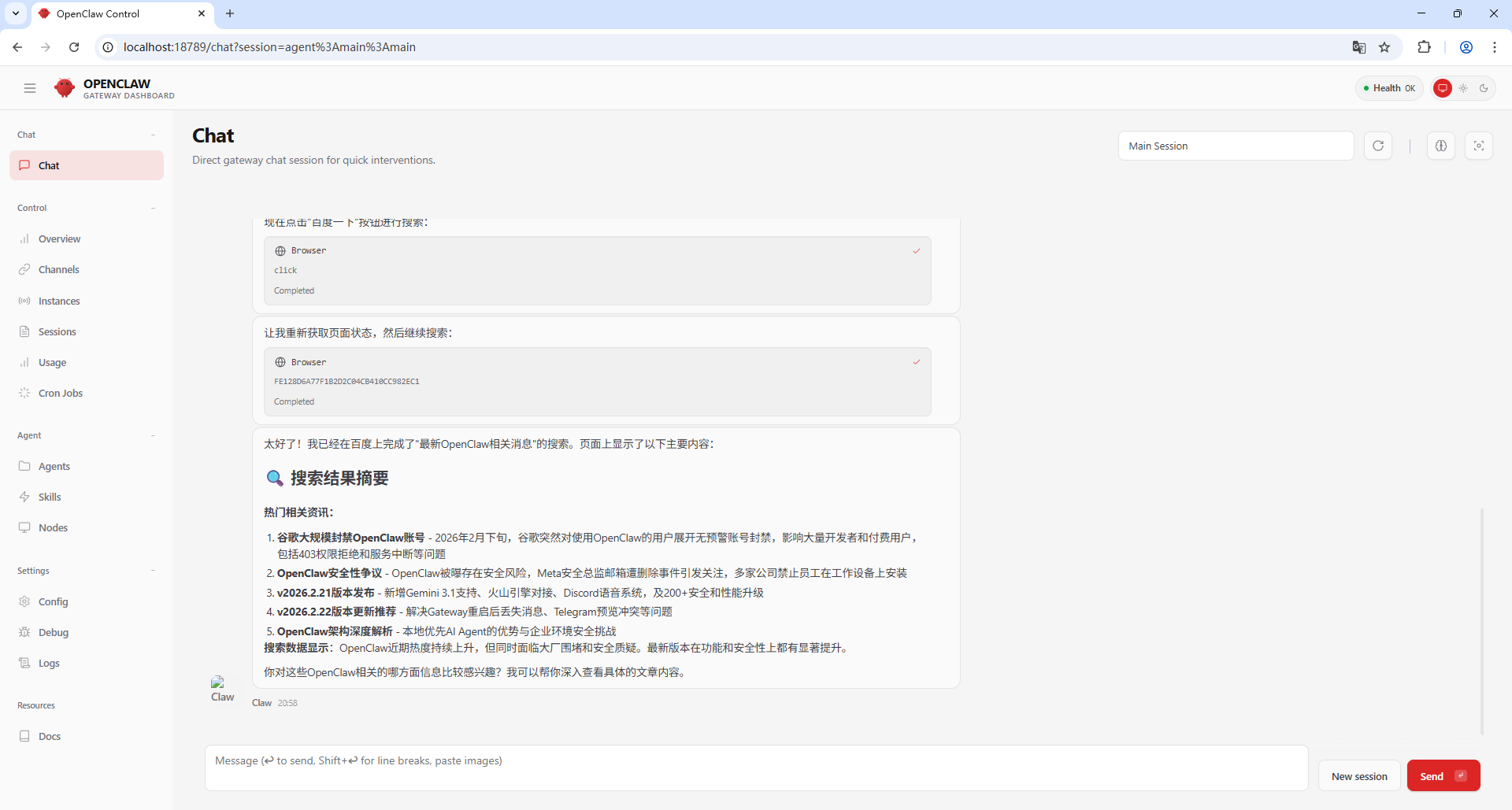This screenshot has height=810, width=1512.
Task: Toggle the brain thinking output button
Action: pyautogui.click(x=1440, y=146)
